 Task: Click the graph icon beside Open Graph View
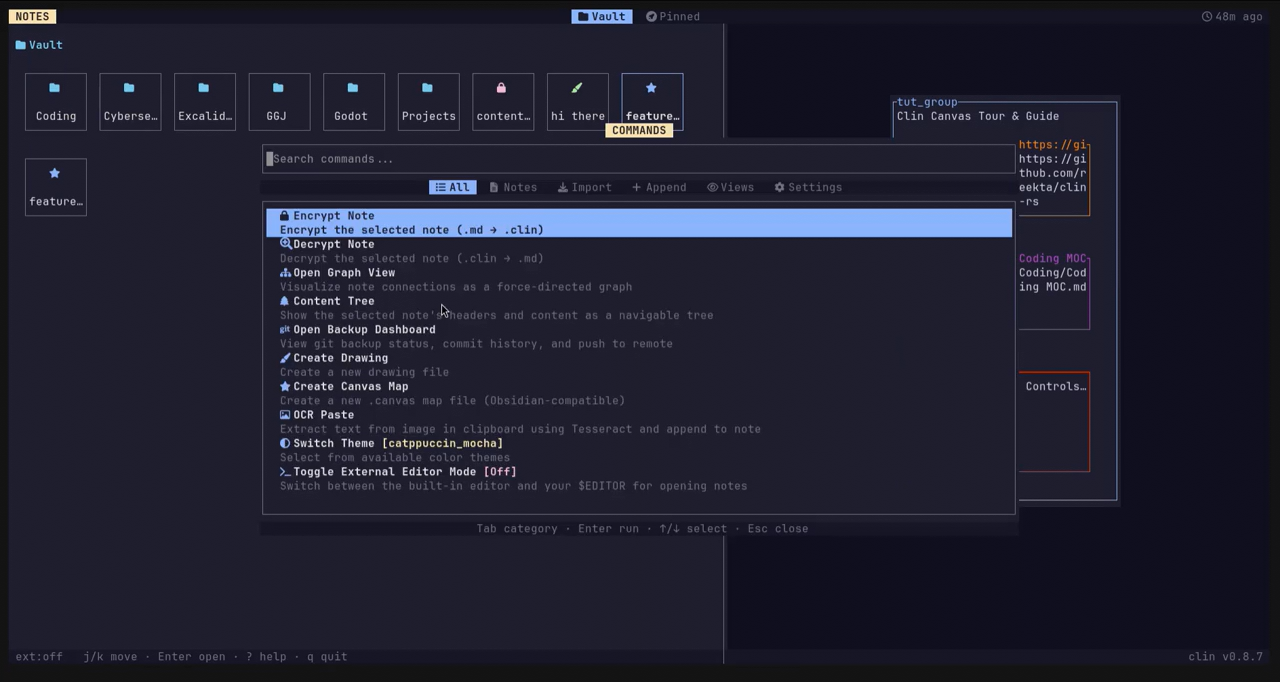point(285,273)
